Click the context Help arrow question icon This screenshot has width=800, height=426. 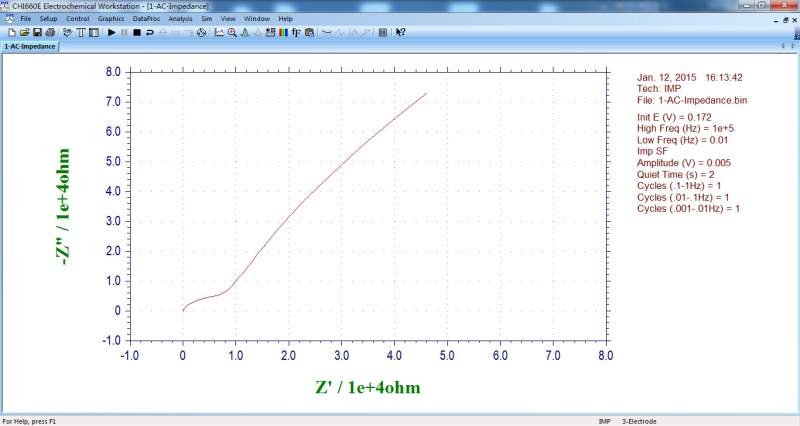[x=401, y=32]
